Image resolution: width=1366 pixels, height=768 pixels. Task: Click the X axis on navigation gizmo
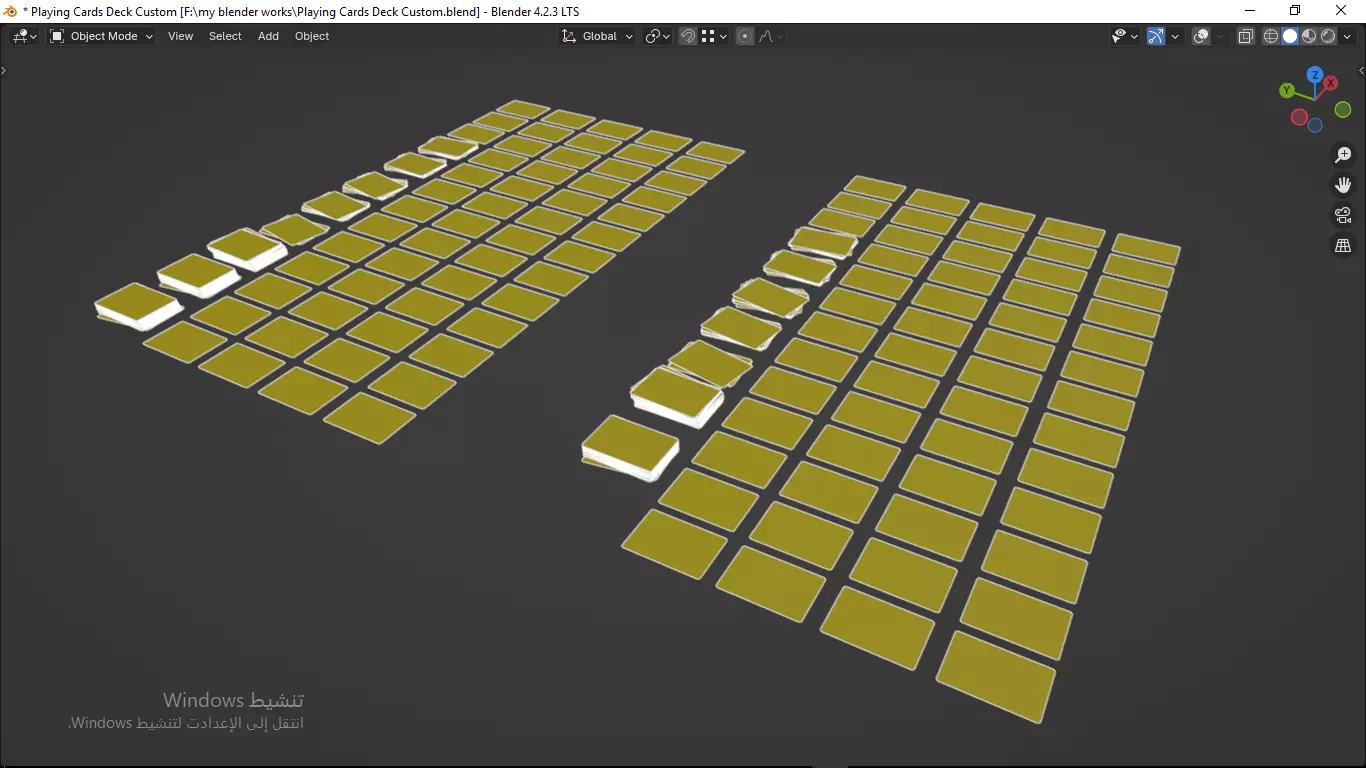click(1331, 84)
